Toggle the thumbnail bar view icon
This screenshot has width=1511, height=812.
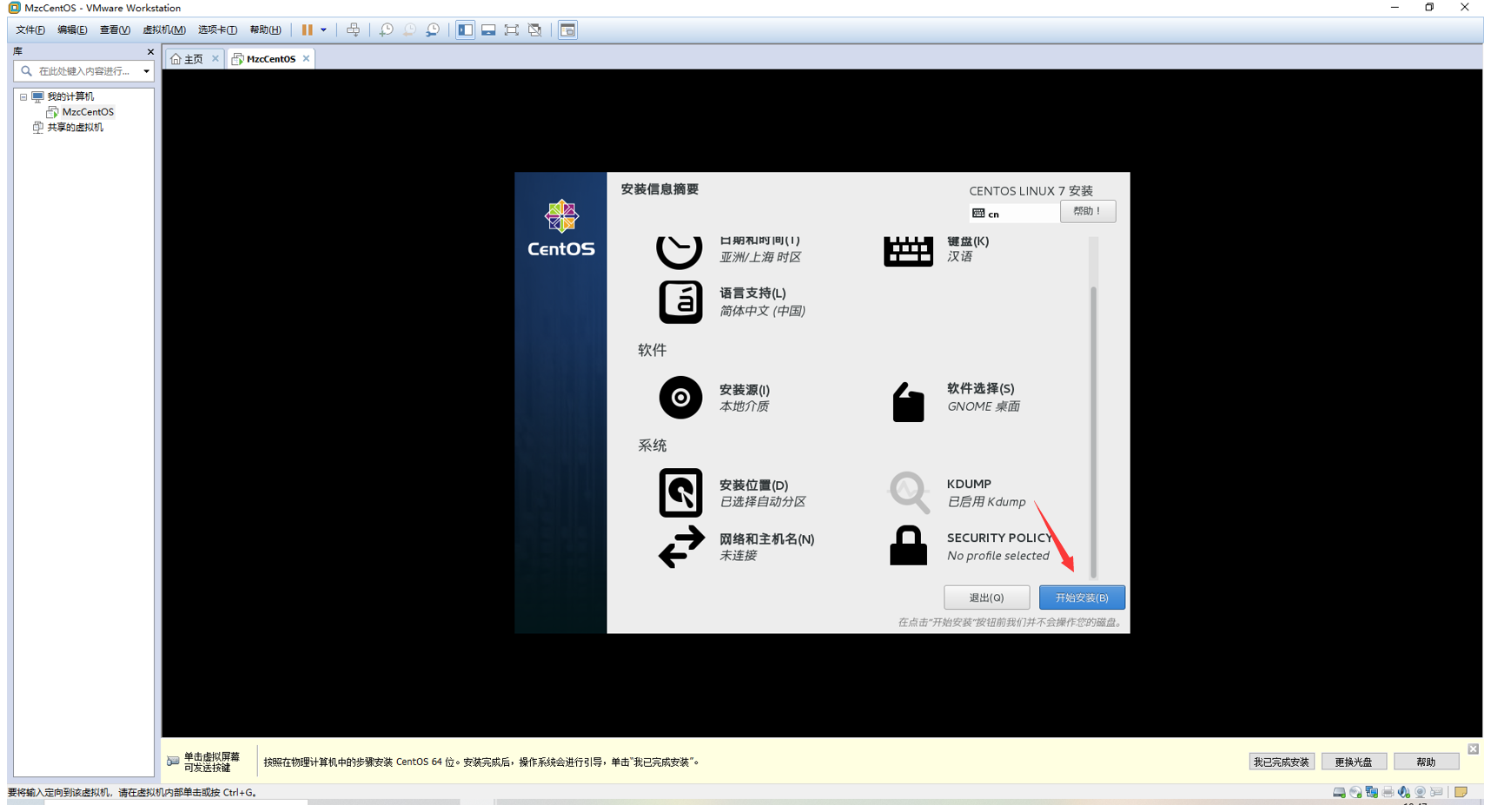pyautogui.click(x=488, y=30)
